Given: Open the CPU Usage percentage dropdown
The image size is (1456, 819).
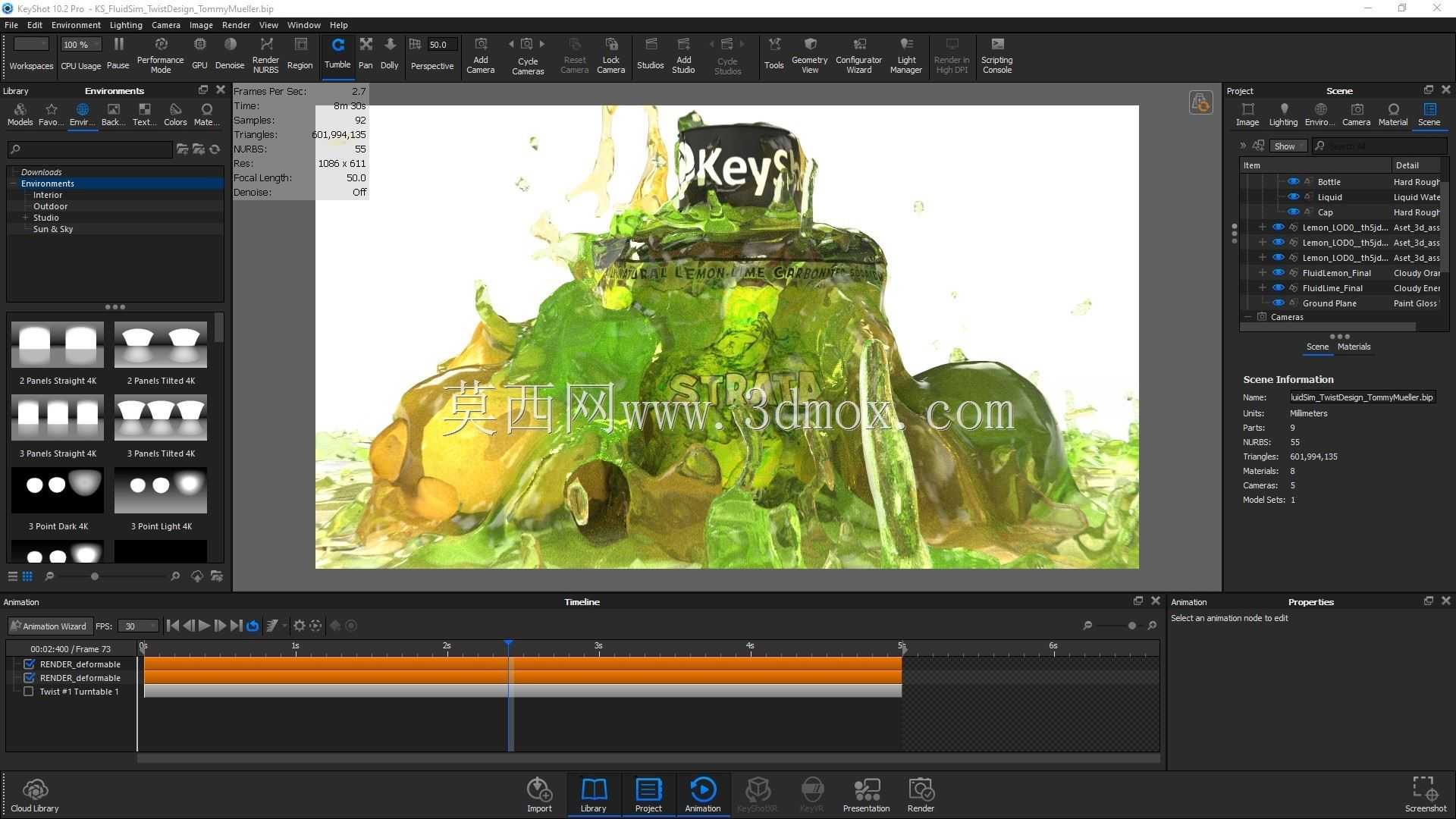Looking at the screenshot, I should coord(80,45).
